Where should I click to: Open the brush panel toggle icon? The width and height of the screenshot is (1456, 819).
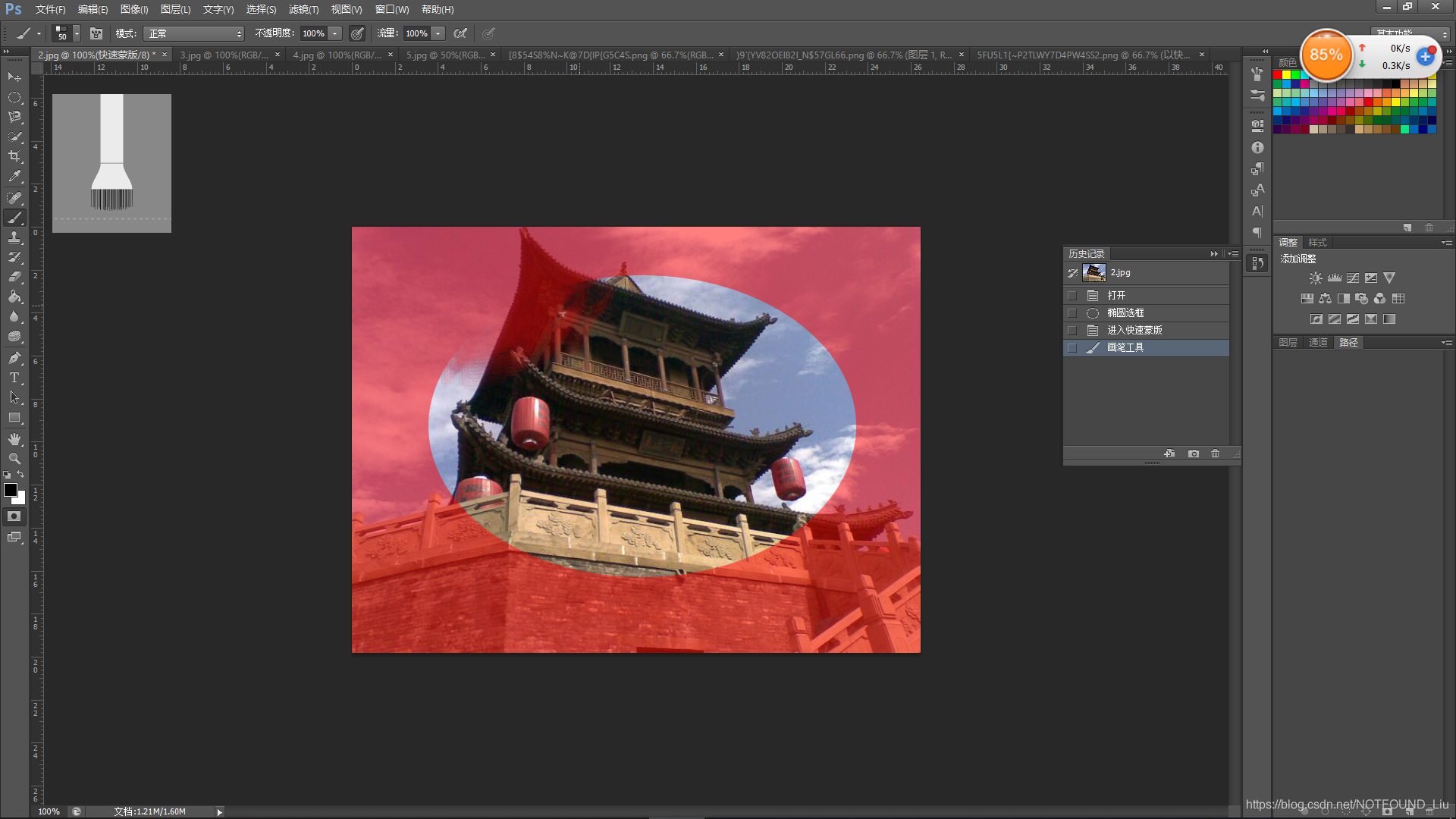pyautogui.click(x=96, y=33)
